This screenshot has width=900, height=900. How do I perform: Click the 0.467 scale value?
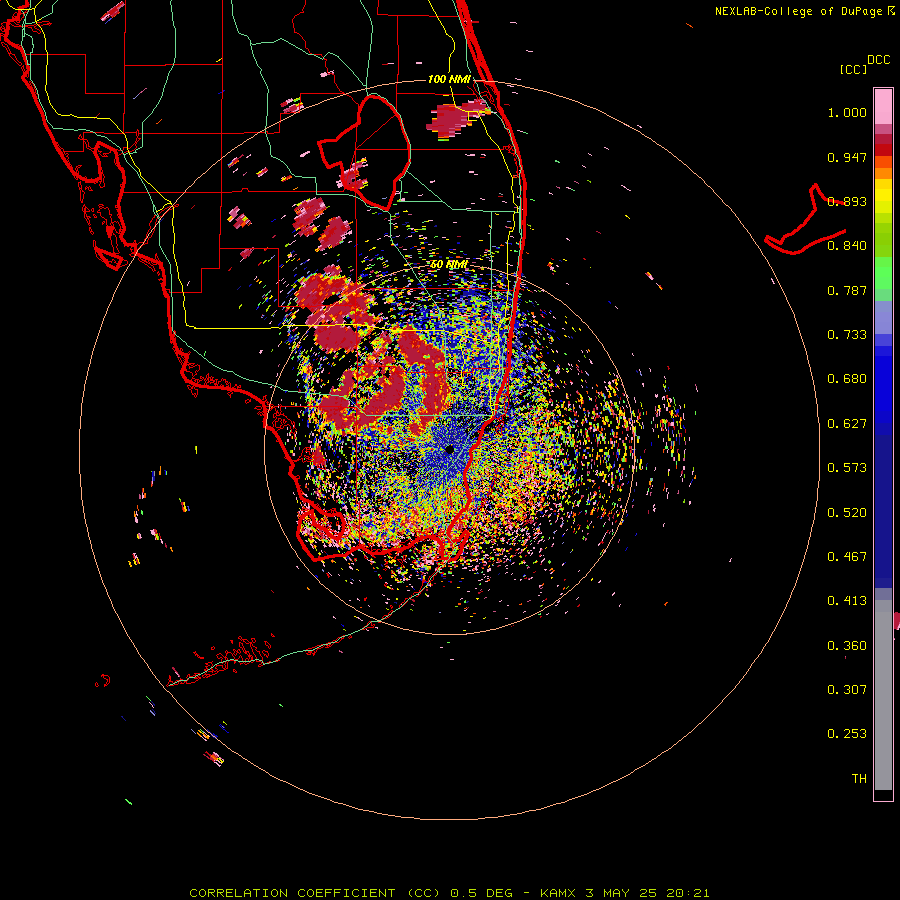pyautogui.click(x=847, y=557)
